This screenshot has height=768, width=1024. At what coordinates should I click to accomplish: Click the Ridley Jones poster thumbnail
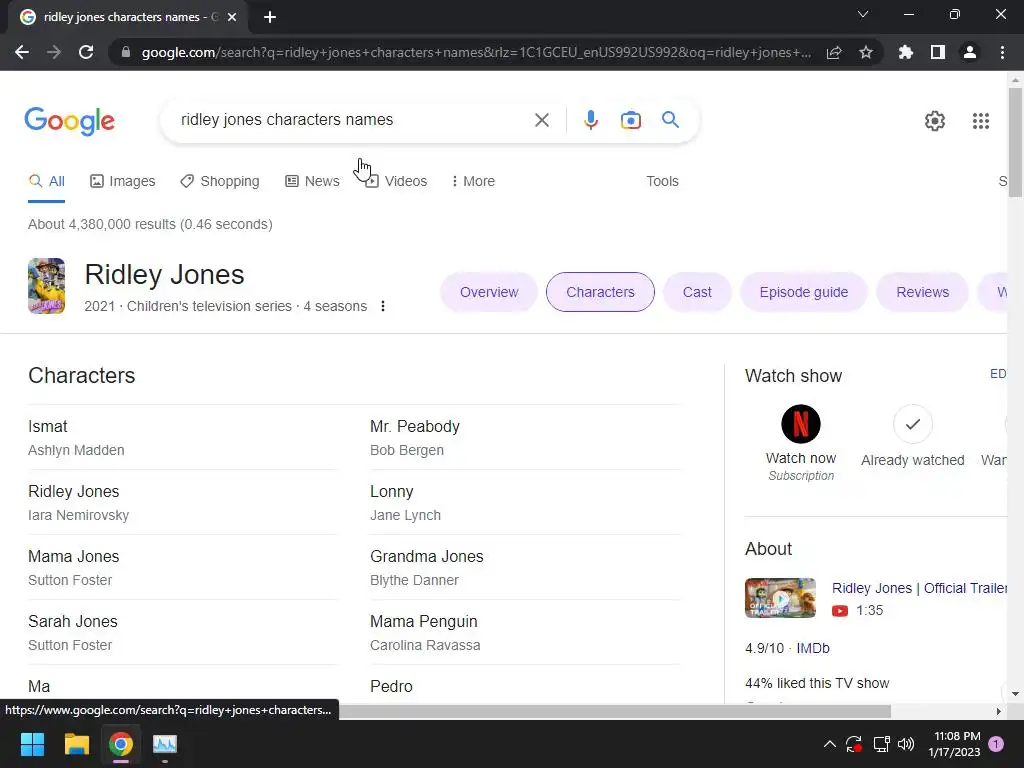click(x=46, y=286)
